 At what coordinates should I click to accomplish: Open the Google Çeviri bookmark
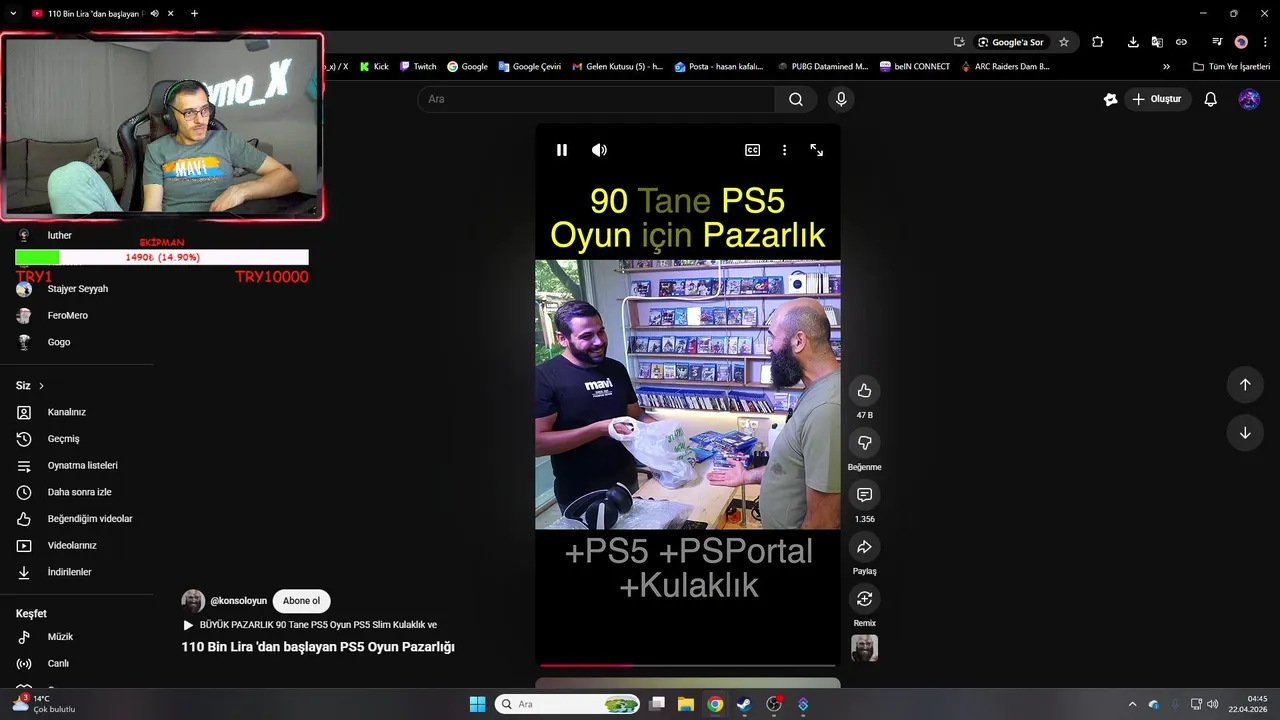[x=529, y=67]
